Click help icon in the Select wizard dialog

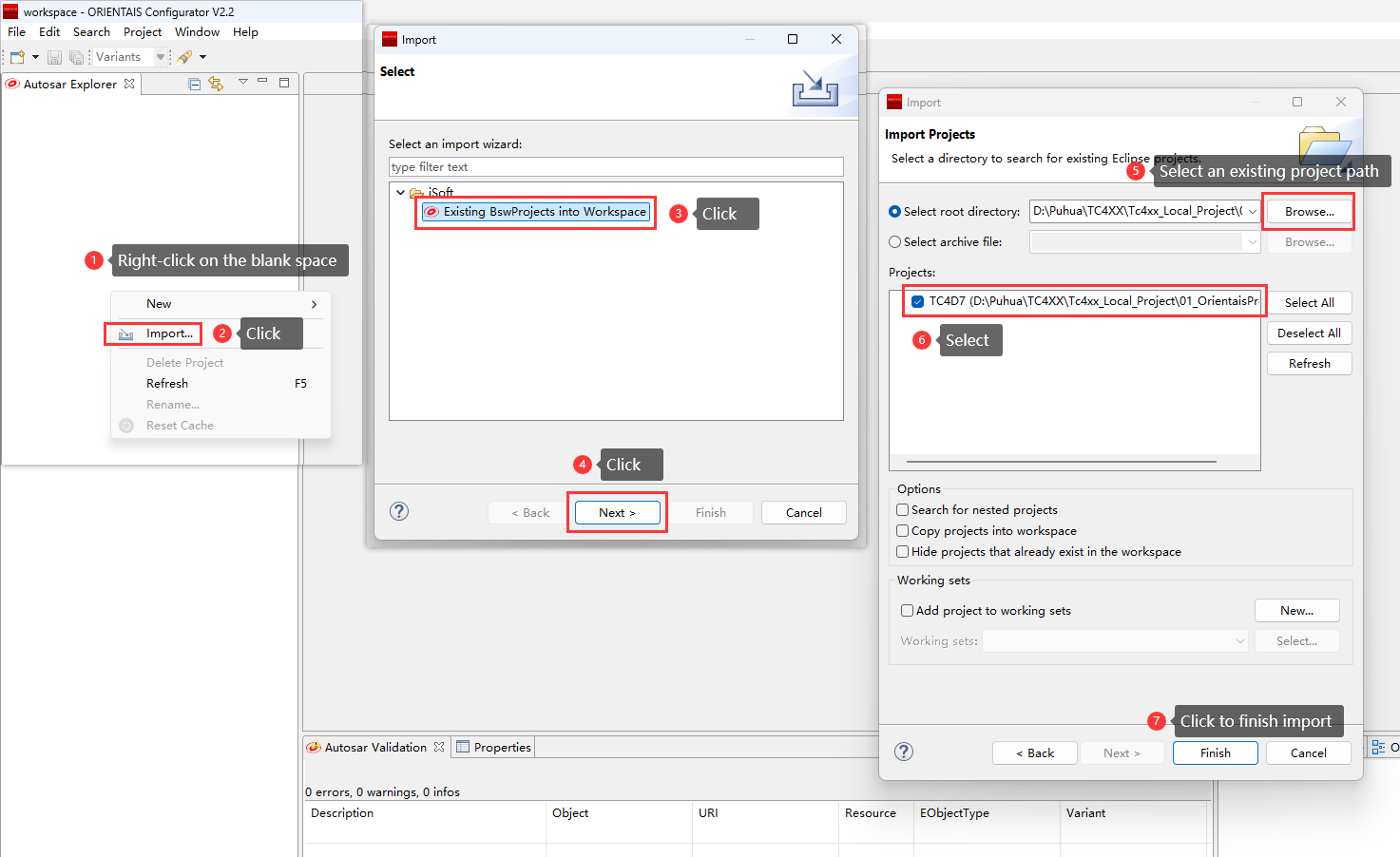(399, 511)
